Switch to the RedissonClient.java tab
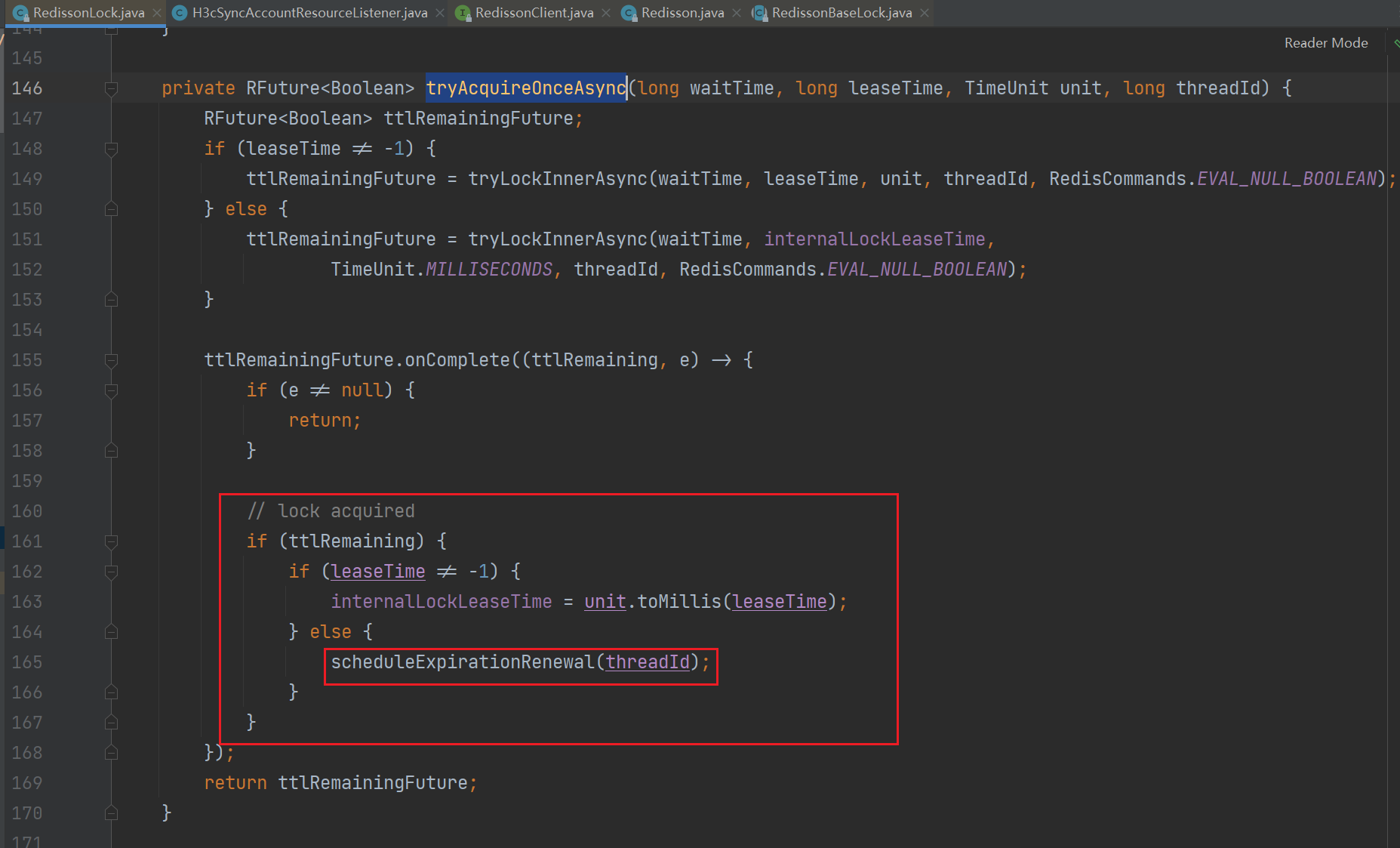The height and width of the screenshot is (848, 1400). click(x=534, y=13)
